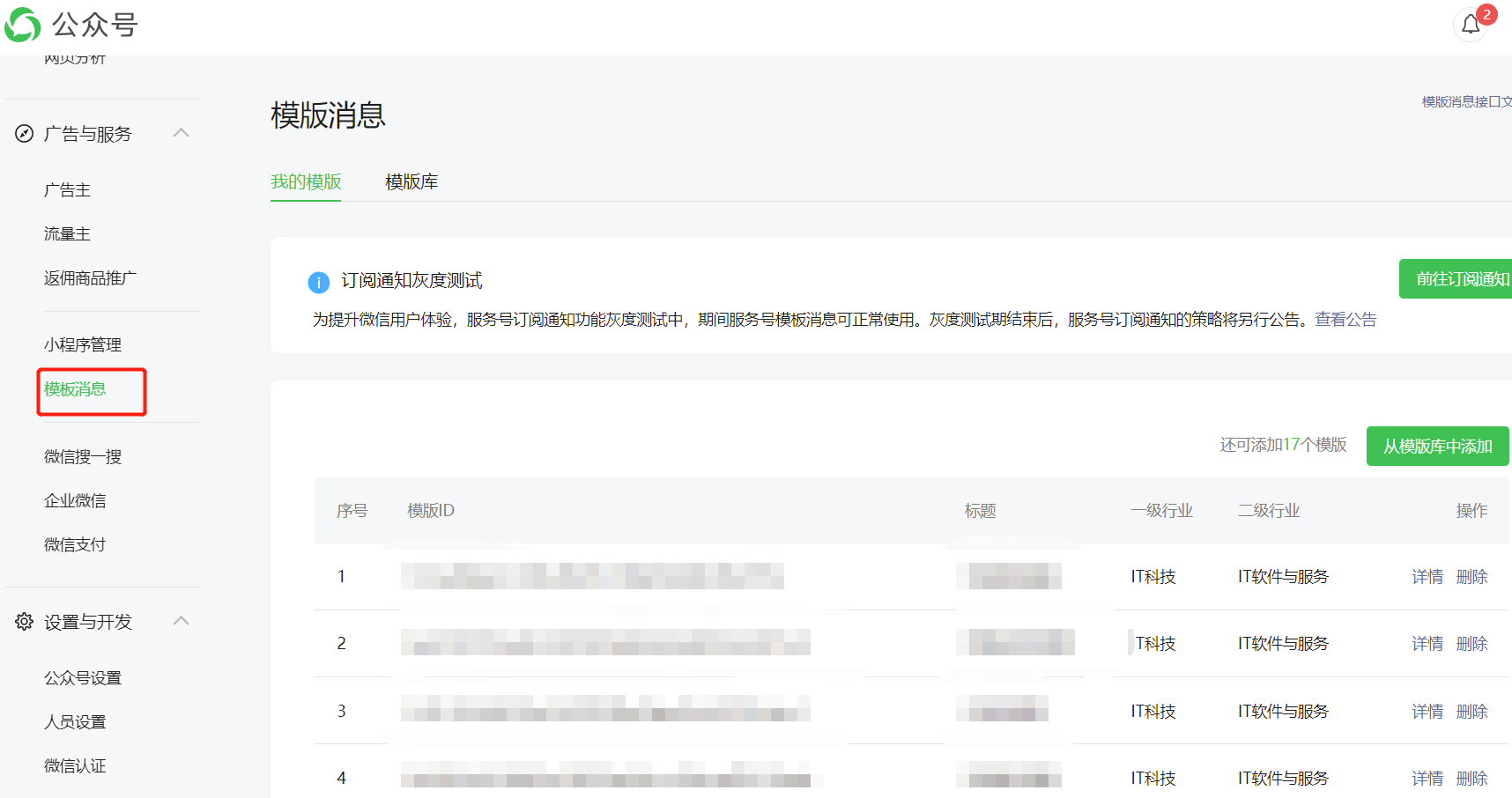Open 微信支付 in the sidebar
The width and height of the screenshot is (1512, 798).
[74, 544]
